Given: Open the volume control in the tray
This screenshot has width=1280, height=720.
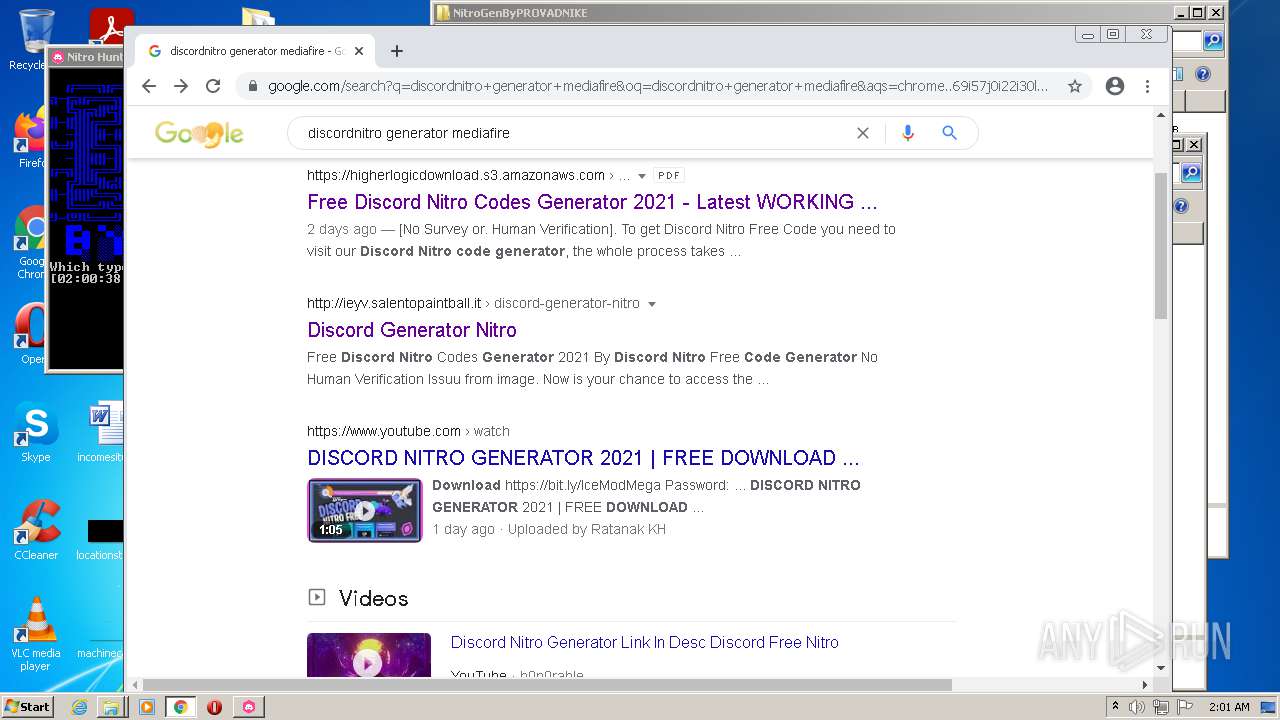Looking at the screenshot, I should point(1137,707).
